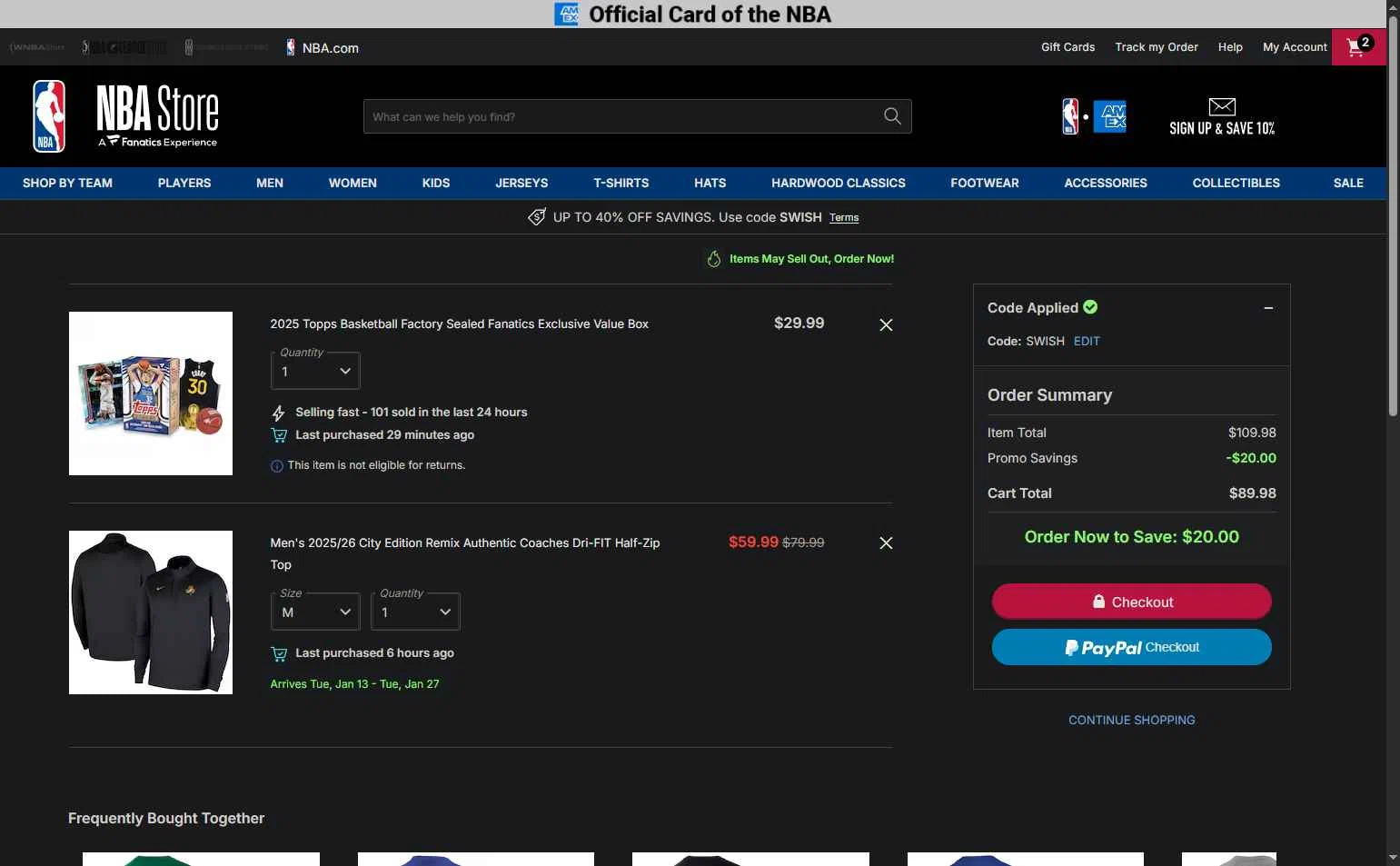Open the City Edition Half-Zip Top title
1400x866 pixels.
point(465,553)
